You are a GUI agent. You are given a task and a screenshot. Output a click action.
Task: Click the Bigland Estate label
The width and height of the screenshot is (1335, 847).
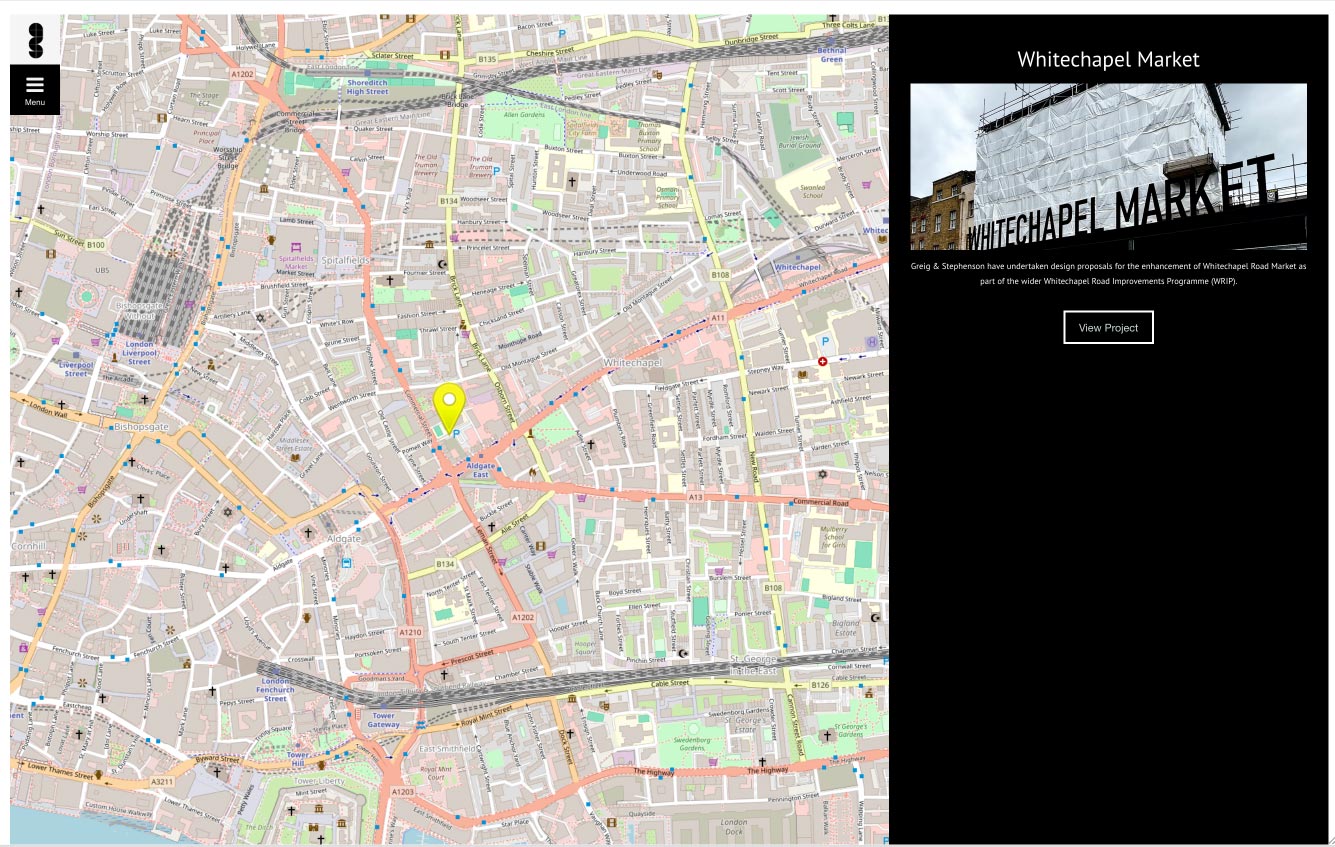(x=845, y=627)
